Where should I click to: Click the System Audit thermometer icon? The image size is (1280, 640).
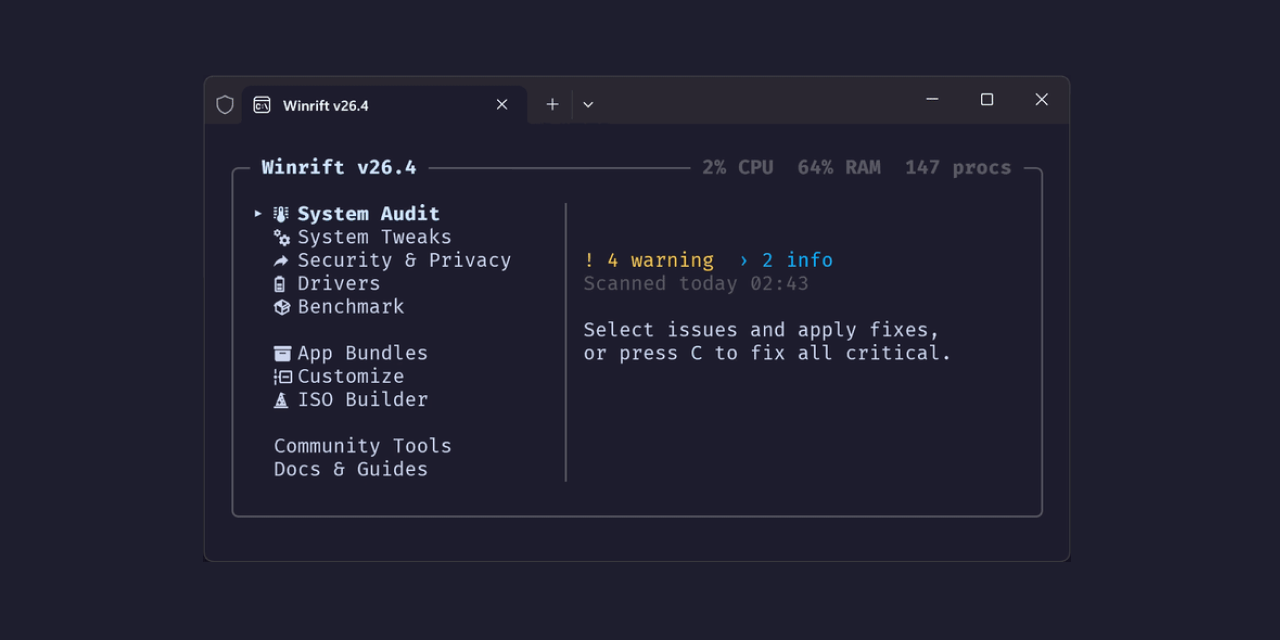point(281,214)
